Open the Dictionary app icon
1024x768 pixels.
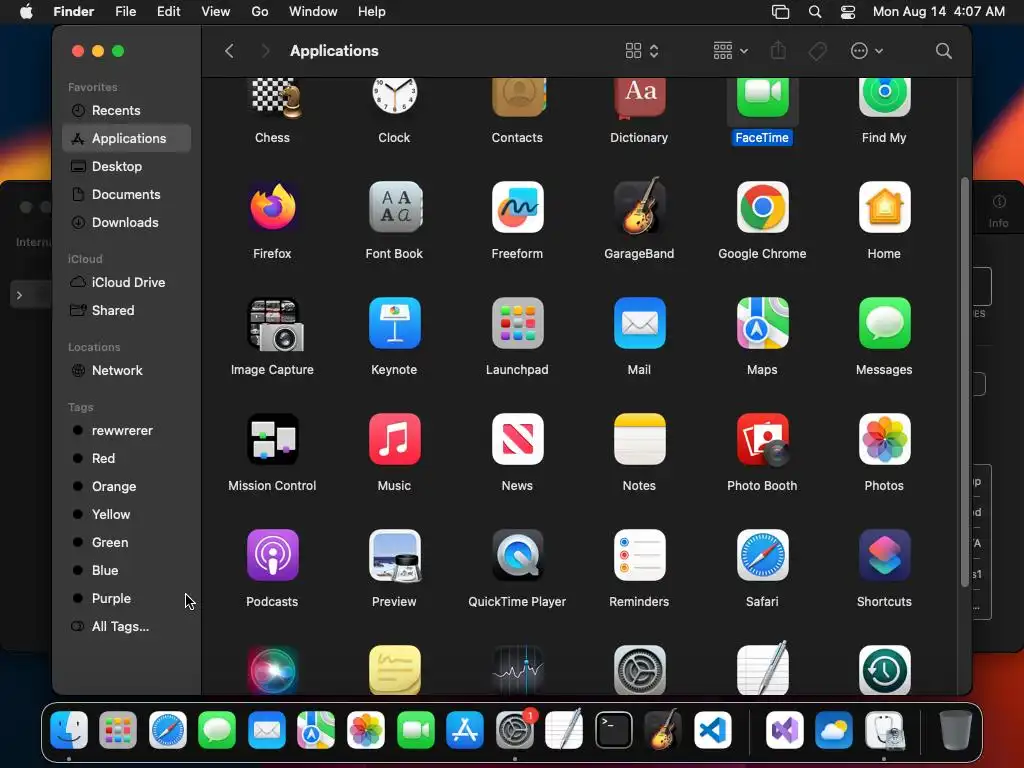(639, 98)
